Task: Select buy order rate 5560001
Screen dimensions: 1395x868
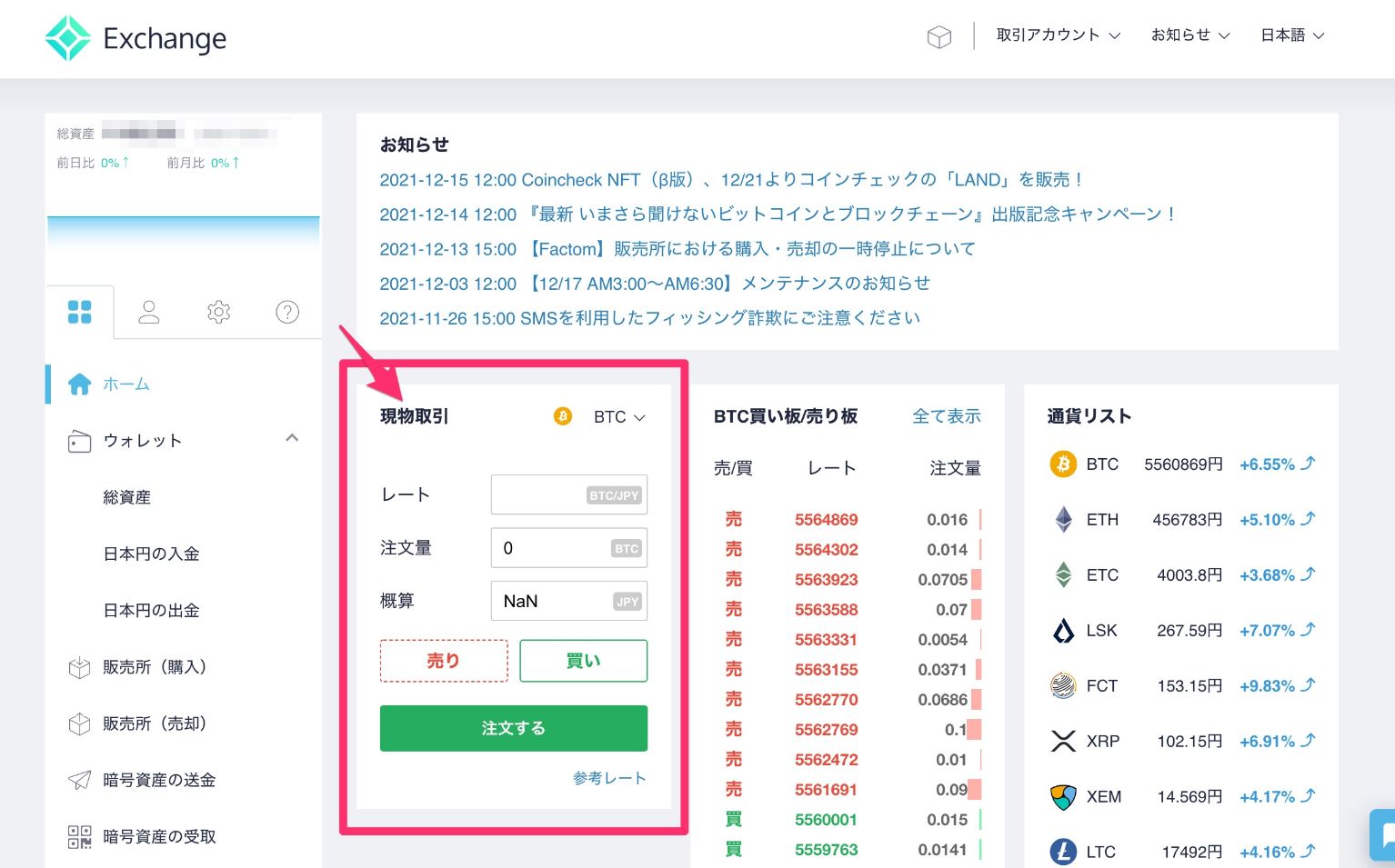Action: coord(827,820)
